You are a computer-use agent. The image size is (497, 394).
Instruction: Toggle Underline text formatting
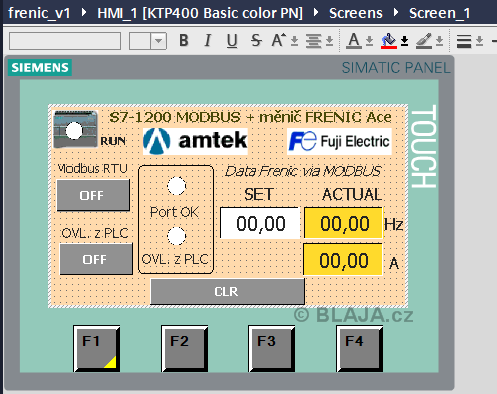pyautogui.click(x=232, y=41)
